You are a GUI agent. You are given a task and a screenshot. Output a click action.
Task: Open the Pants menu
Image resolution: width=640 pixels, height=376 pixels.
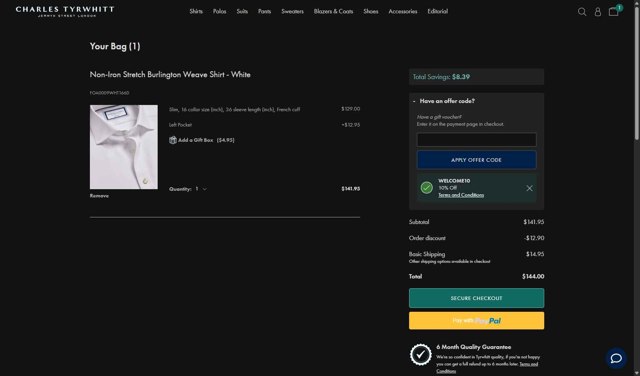pos(264,11)
